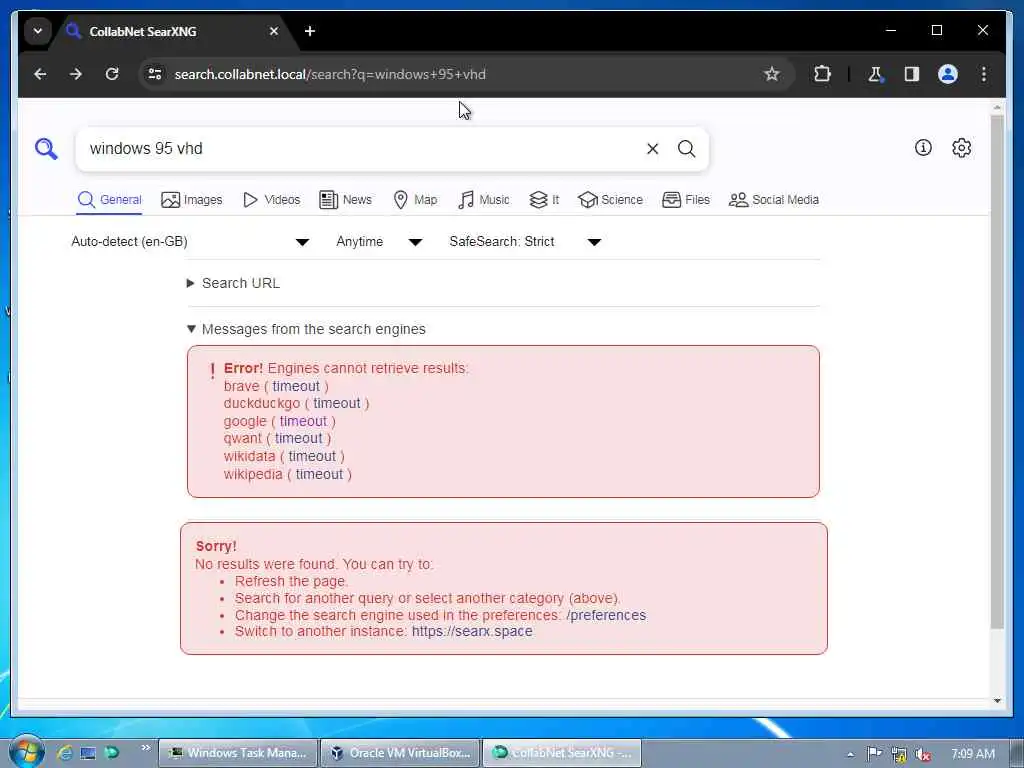1024x768 pixels.
Task: Click the brave timeout link
Action: pyautogui.click(x=296, y=386)
